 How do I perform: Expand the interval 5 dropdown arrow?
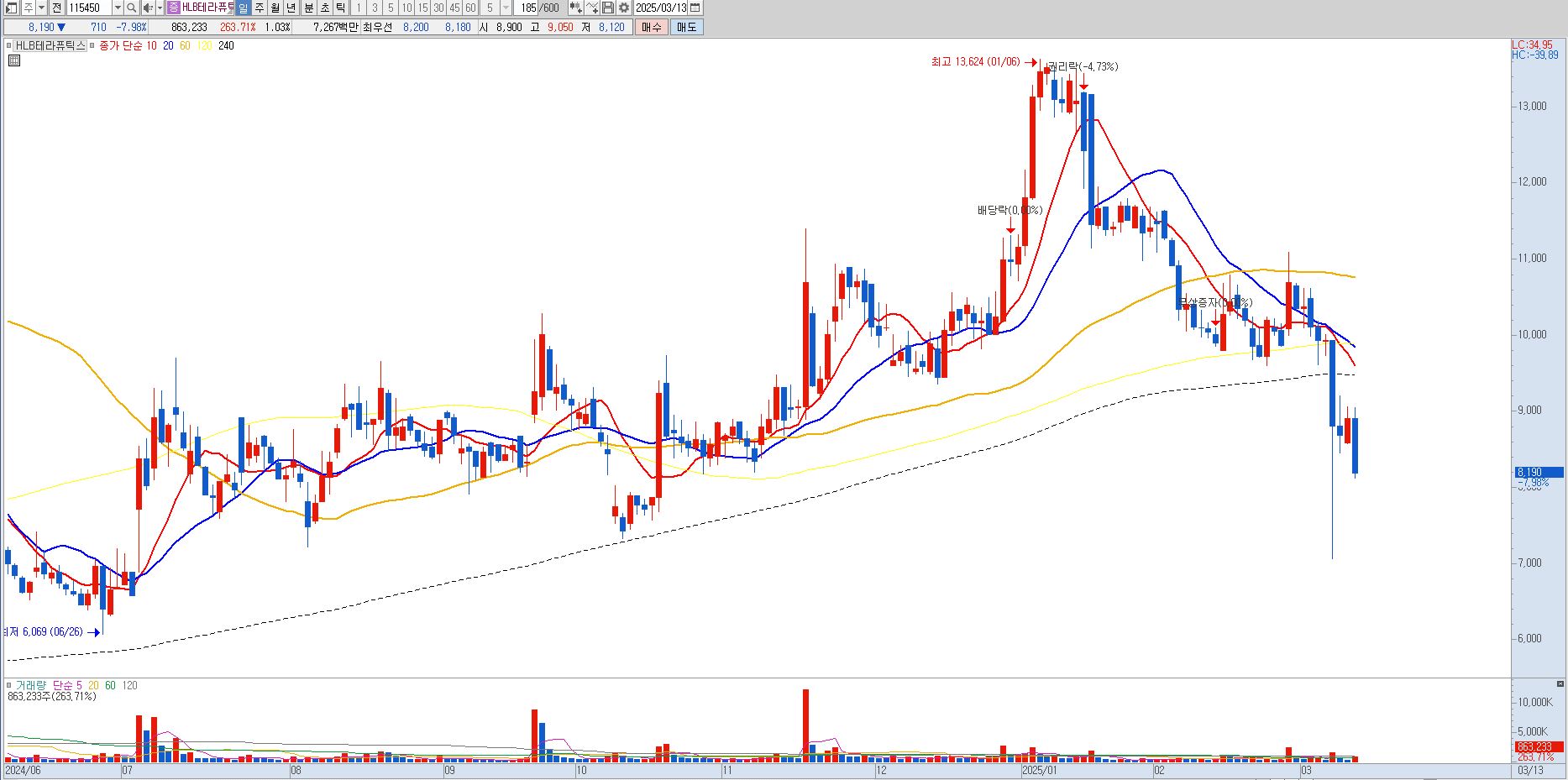point(506,8)
